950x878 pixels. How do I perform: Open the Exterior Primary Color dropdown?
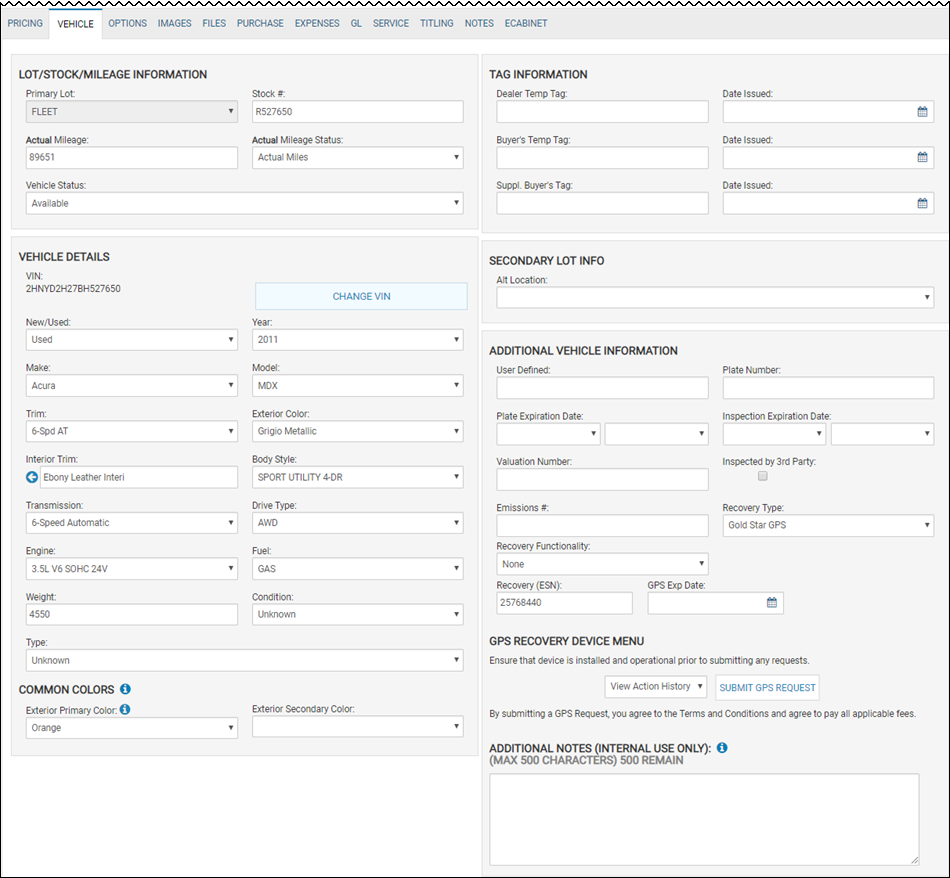(x=131, y=728)
